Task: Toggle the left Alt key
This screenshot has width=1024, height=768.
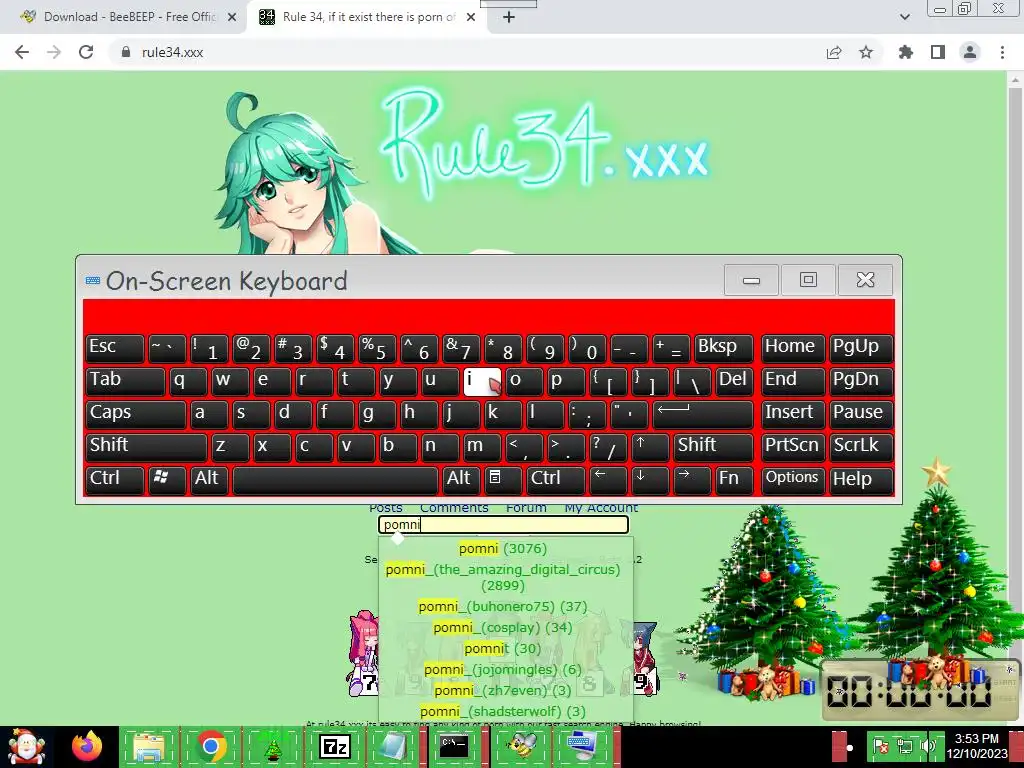Action: pos(210,479)
